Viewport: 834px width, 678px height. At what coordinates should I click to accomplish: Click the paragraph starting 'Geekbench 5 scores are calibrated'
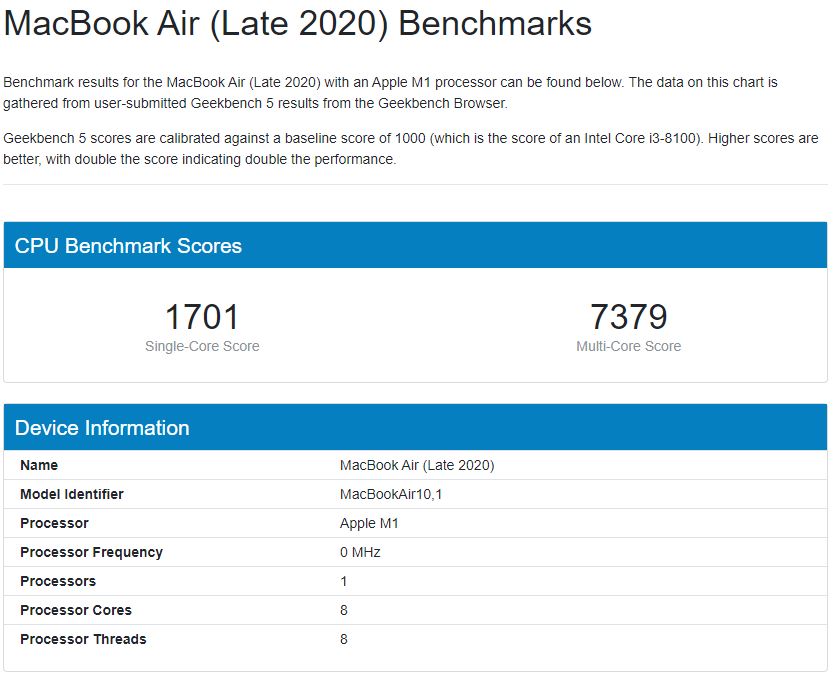pos(411,149)
